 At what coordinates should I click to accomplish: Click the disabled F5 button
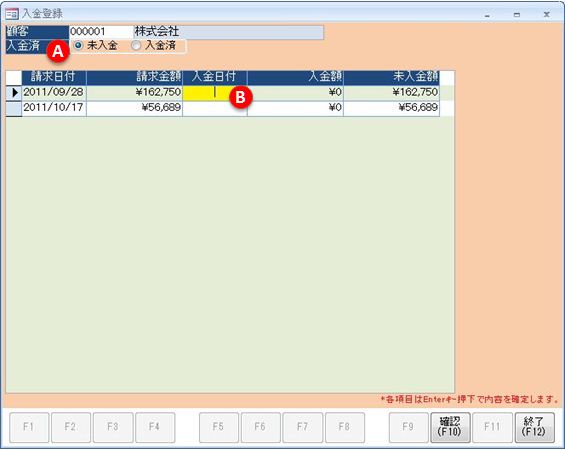pos(219,427)
